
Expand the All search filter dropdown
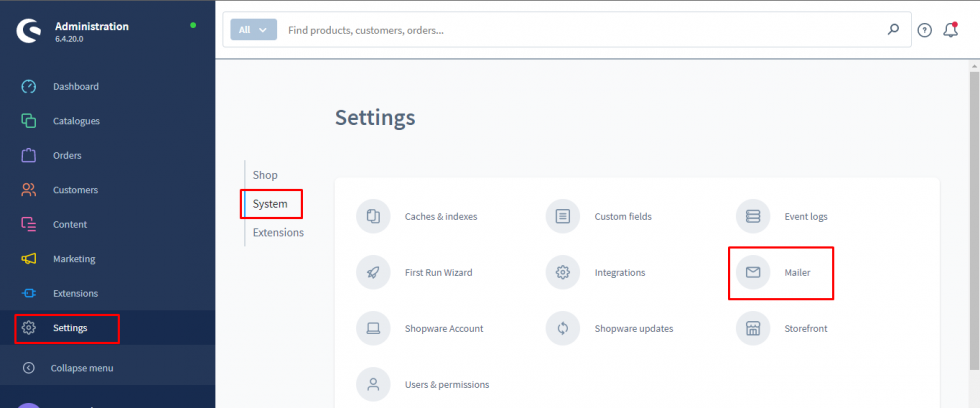coord(253,30)
